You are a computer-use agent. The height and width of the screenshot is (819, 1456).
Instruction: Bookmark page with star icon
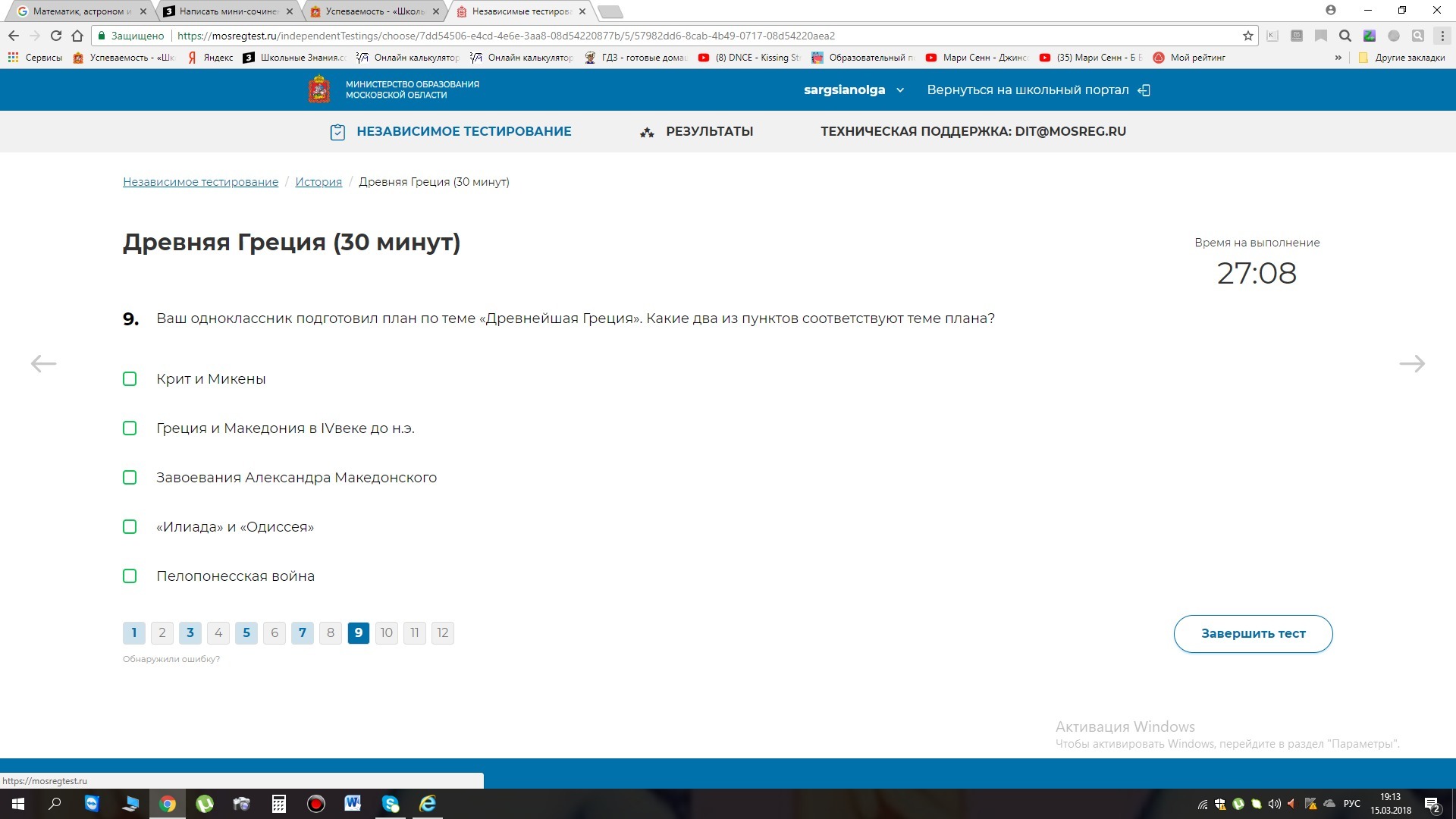pos(1247,36)
